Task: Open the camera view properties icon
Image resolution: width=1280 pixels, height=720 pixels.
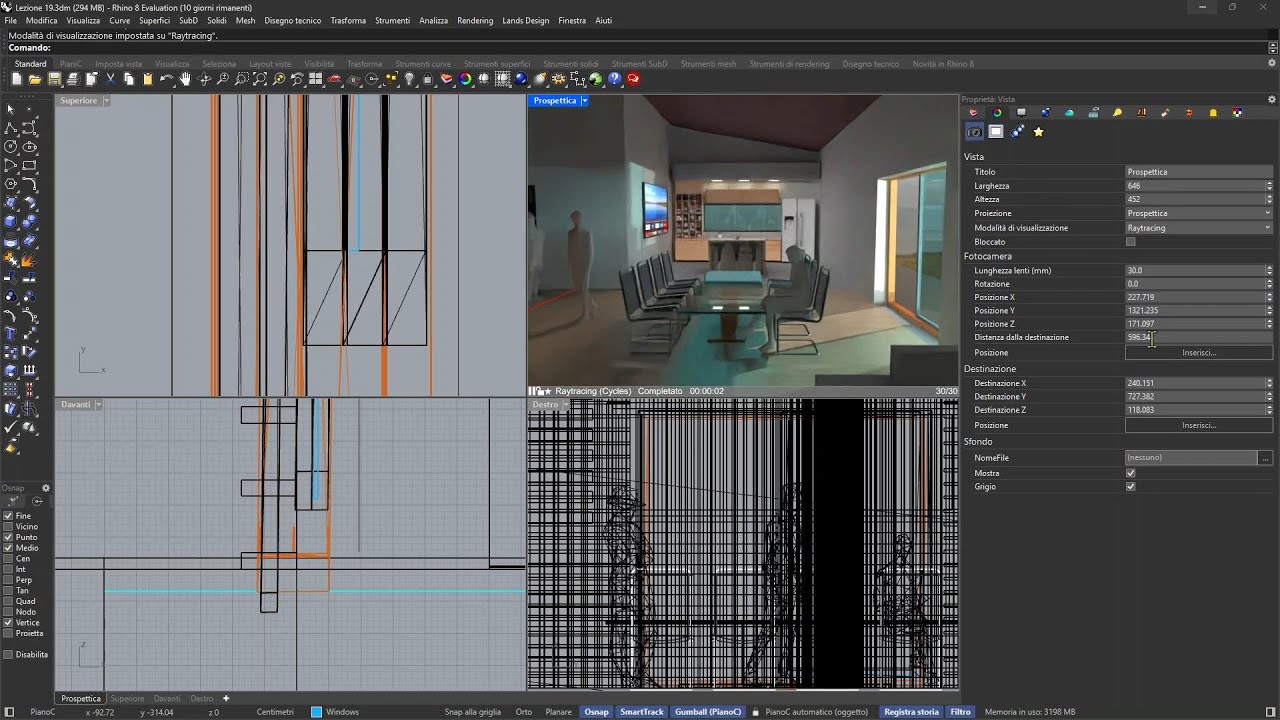Action: click(x=974, y=132)
